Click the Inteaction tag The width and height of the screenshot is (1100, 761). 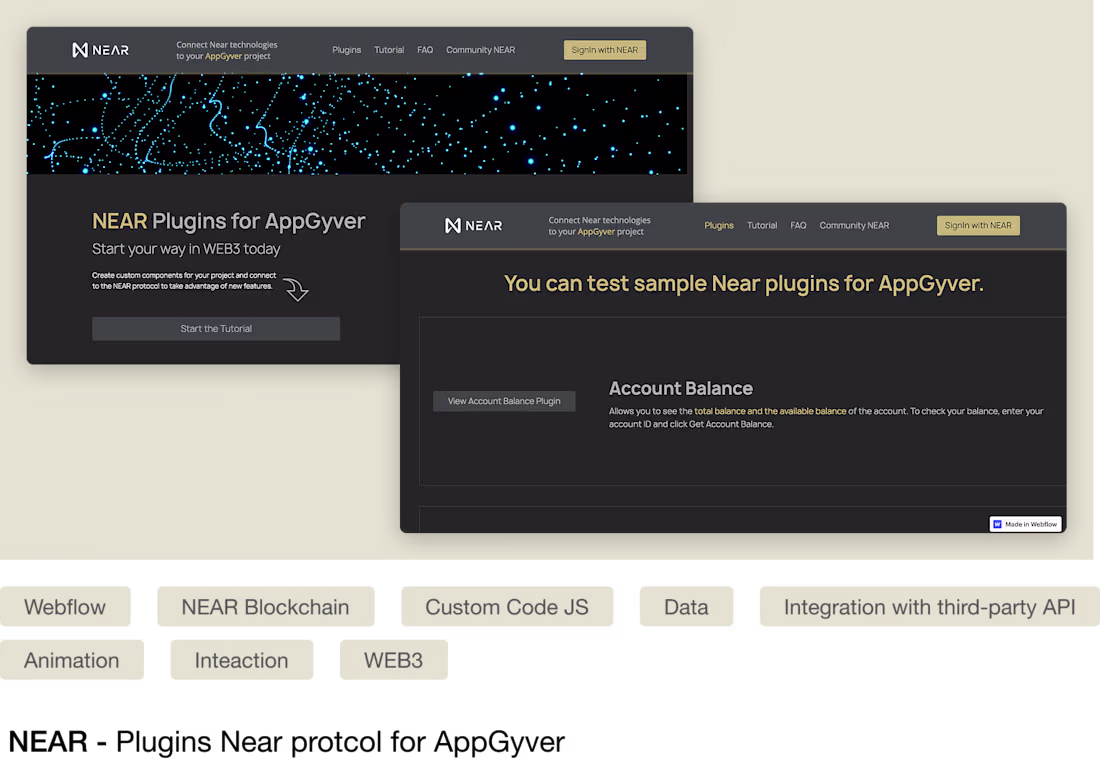pyautogui.click(x=241, y=660)
